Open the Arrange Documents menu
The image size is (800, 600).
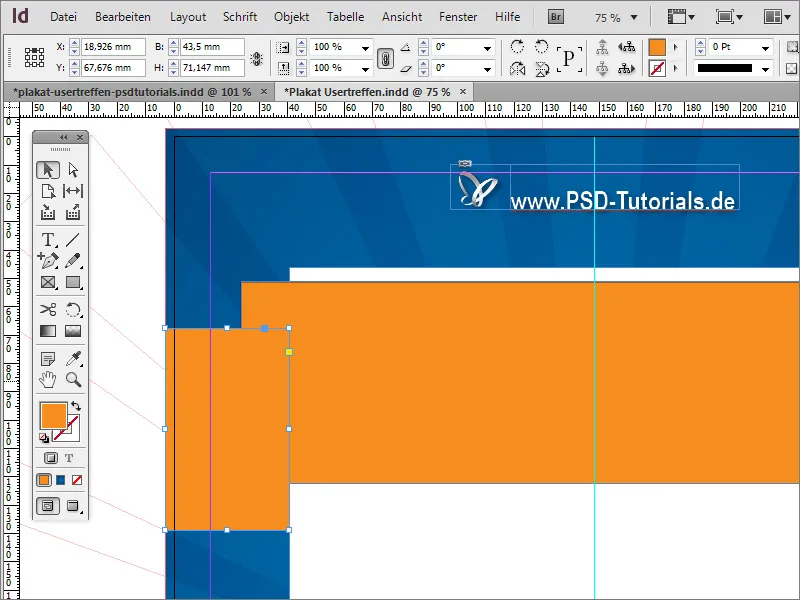[x=777, y=17]
